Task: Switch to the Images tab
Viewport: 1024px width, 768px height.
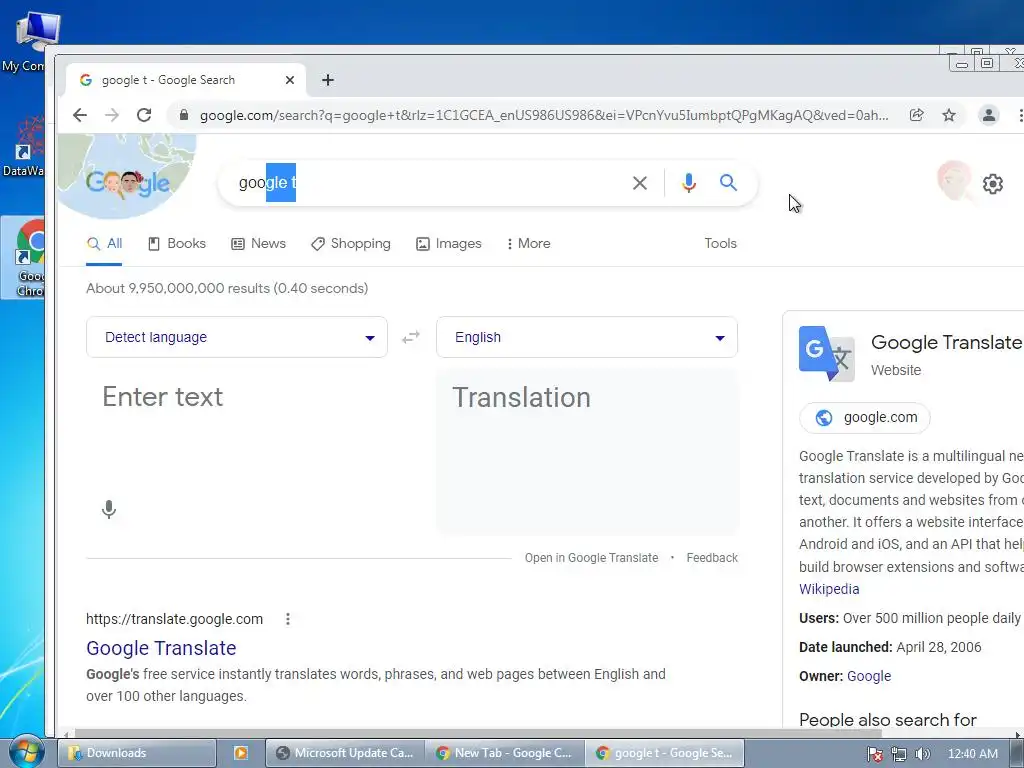Action: click(x=449, y=244)
